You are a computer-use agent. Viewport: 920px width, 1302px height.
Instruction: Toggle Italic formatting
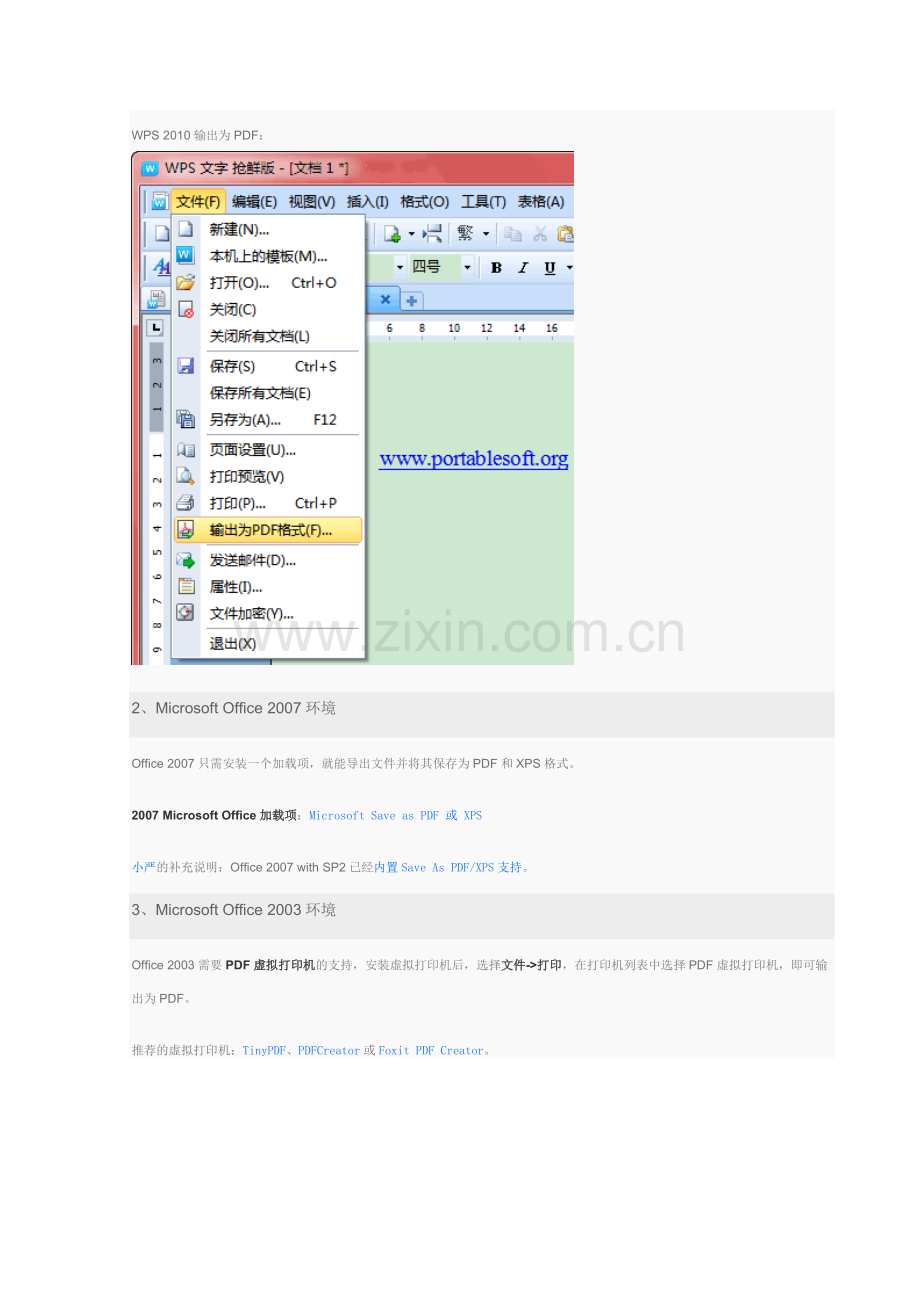pos(522,268)
